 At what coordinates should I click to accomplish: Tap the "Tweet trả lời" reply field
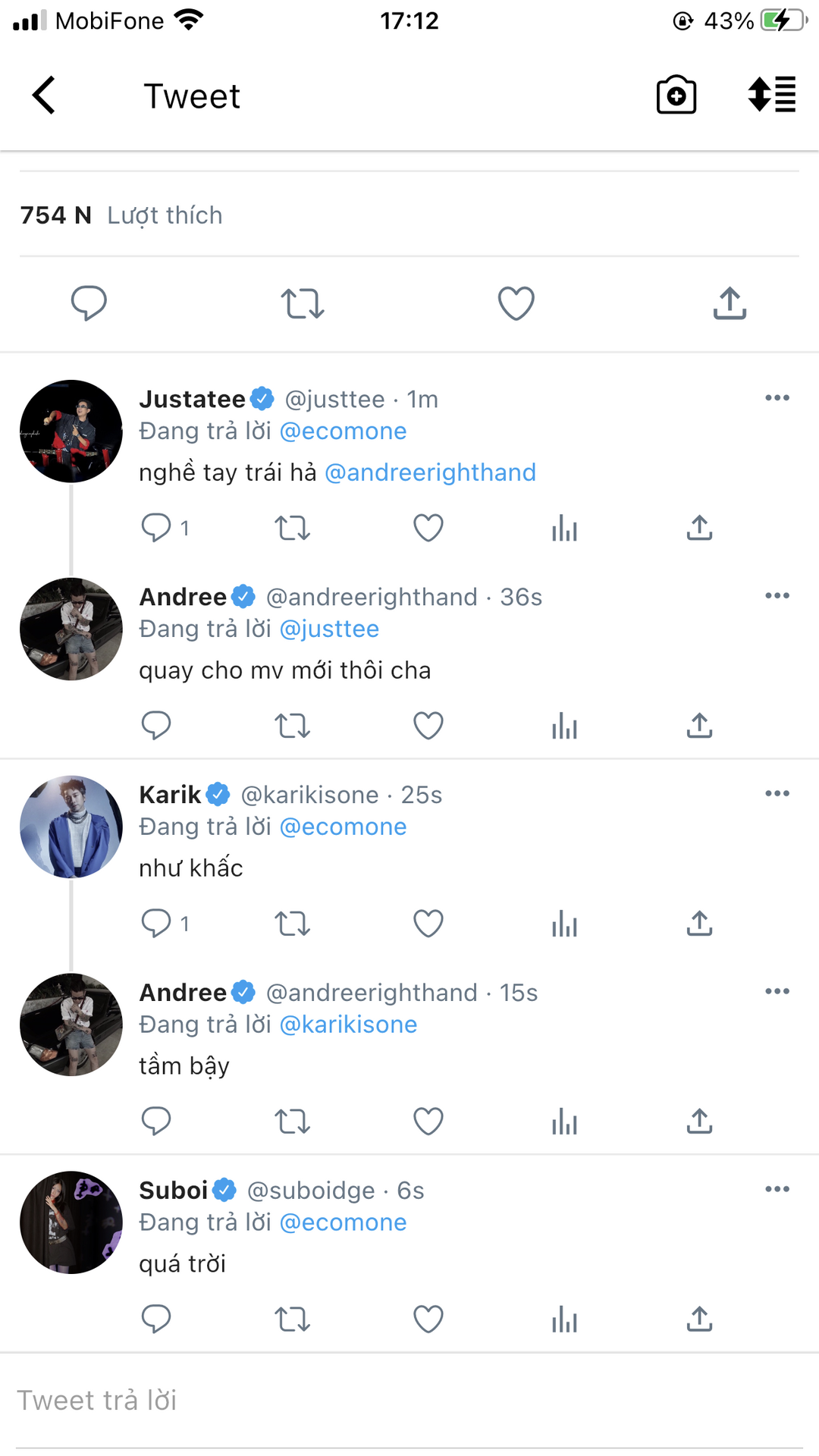(409, 1401)
